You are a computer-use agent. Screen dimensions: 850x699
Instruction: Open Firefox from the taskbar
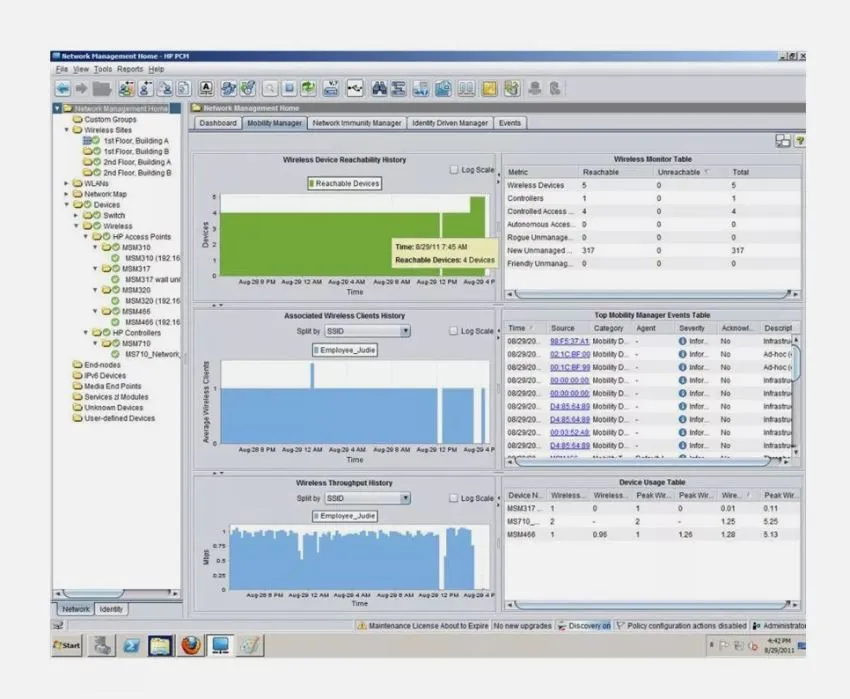point(190,645)
